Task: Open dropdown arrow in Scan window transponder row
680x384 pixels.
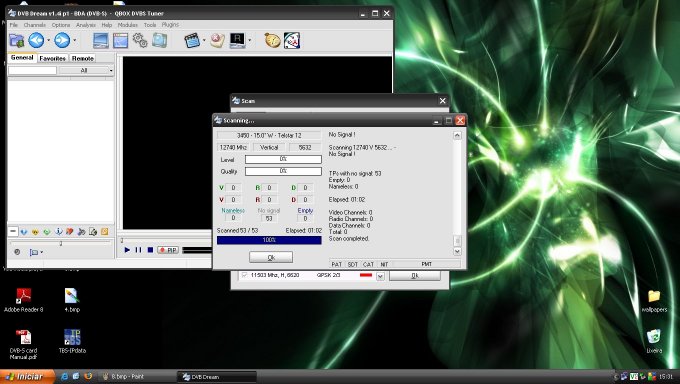Action: pyautogui.click(x=380, y=276)
